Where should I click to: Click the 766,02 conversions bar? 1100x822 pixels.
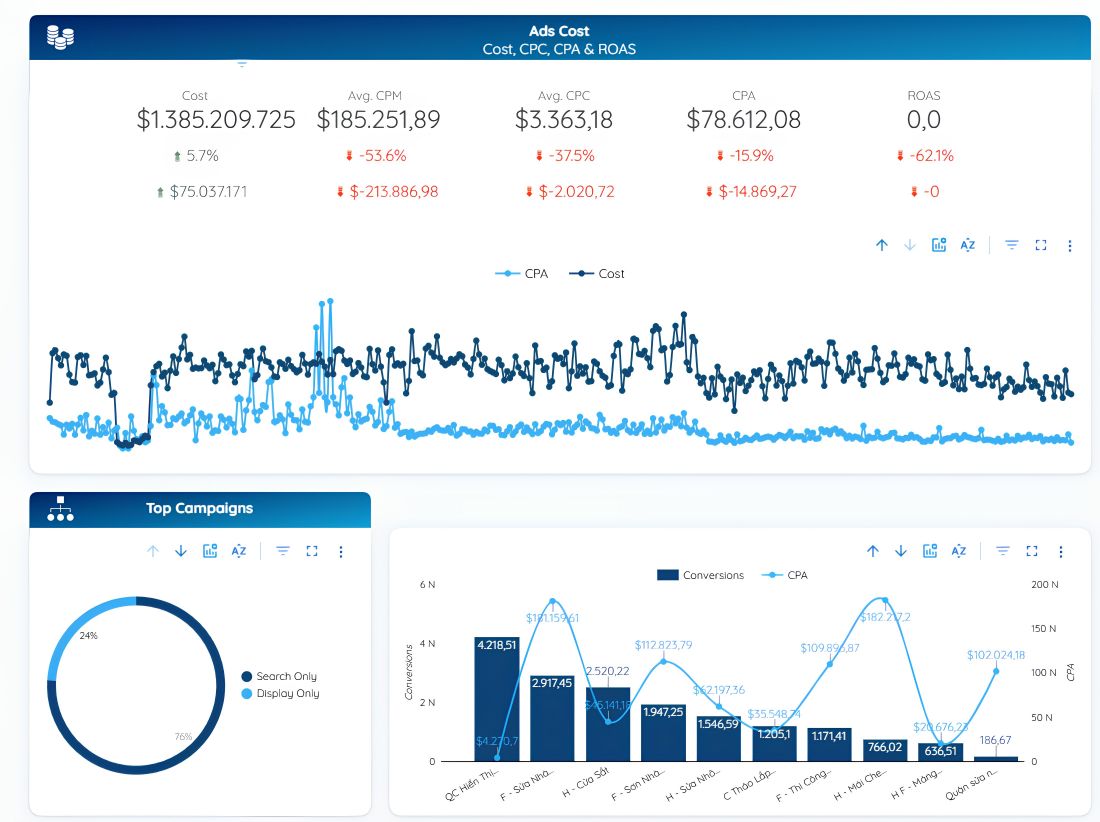coord(885,750)
